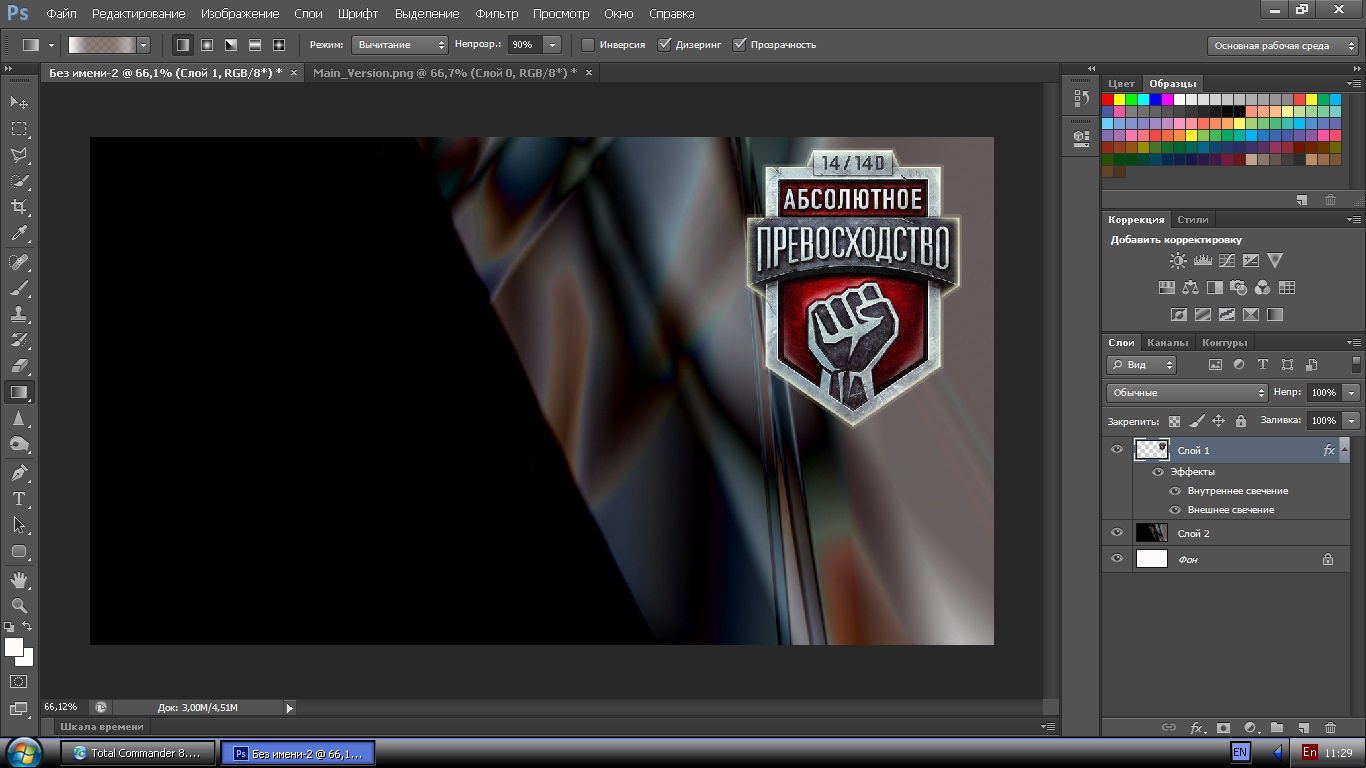This screenshot has width=1366, height=768.
Task: Select the Eyedropper tool
Action: [19, 234]
